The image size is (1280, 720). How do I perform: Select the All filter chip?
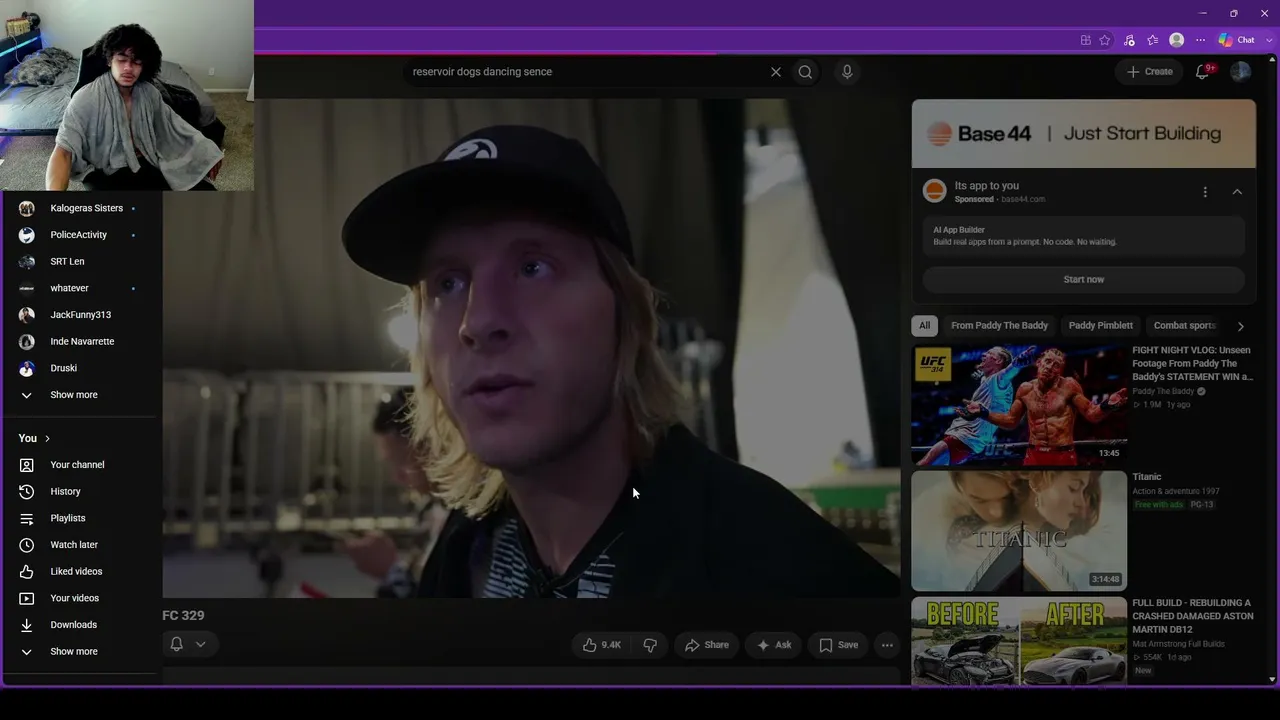click(x=925, y=325)
